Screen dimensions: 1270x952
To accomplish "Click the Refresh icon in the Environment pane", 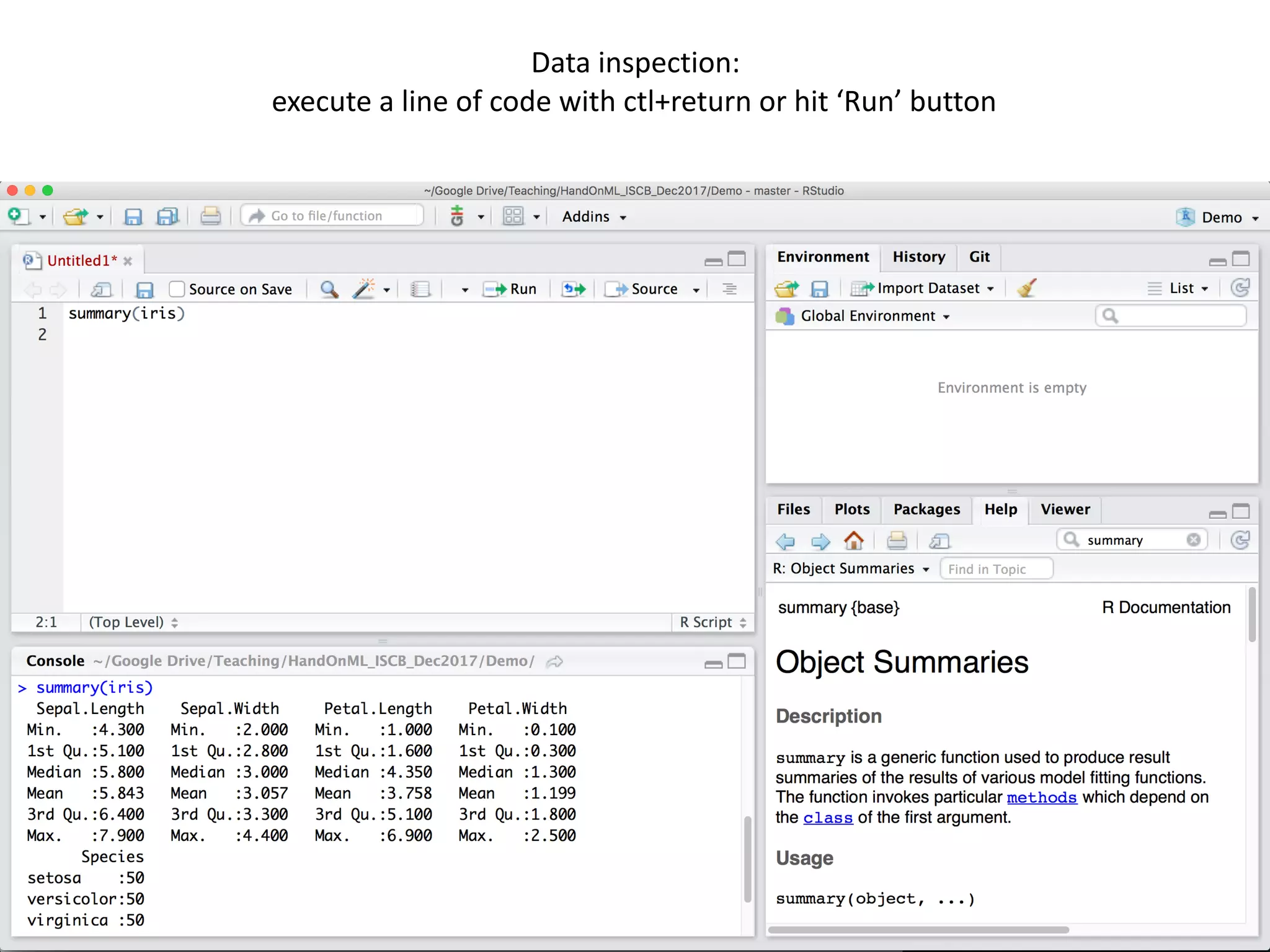I will tap(1240, 288).
